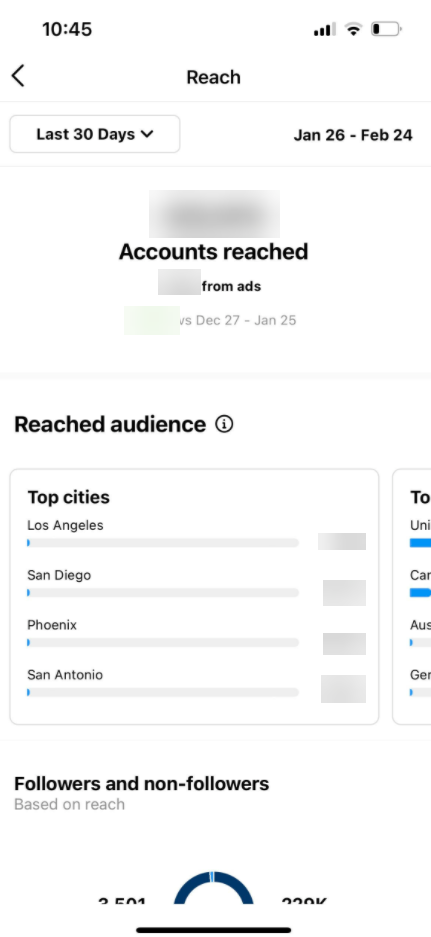Tap the battery status icon

coord(386,29)
